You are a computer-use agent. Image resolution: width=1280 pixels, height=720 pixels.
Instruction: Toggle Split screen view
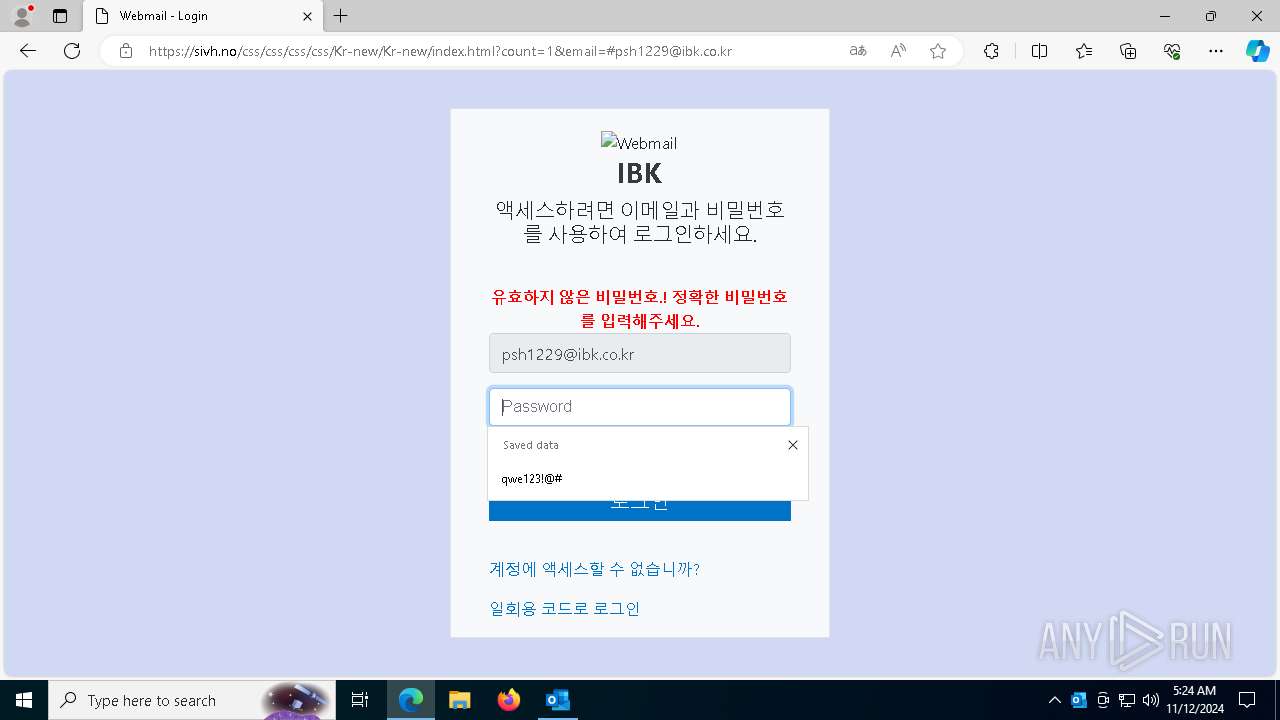point(1039,51)
